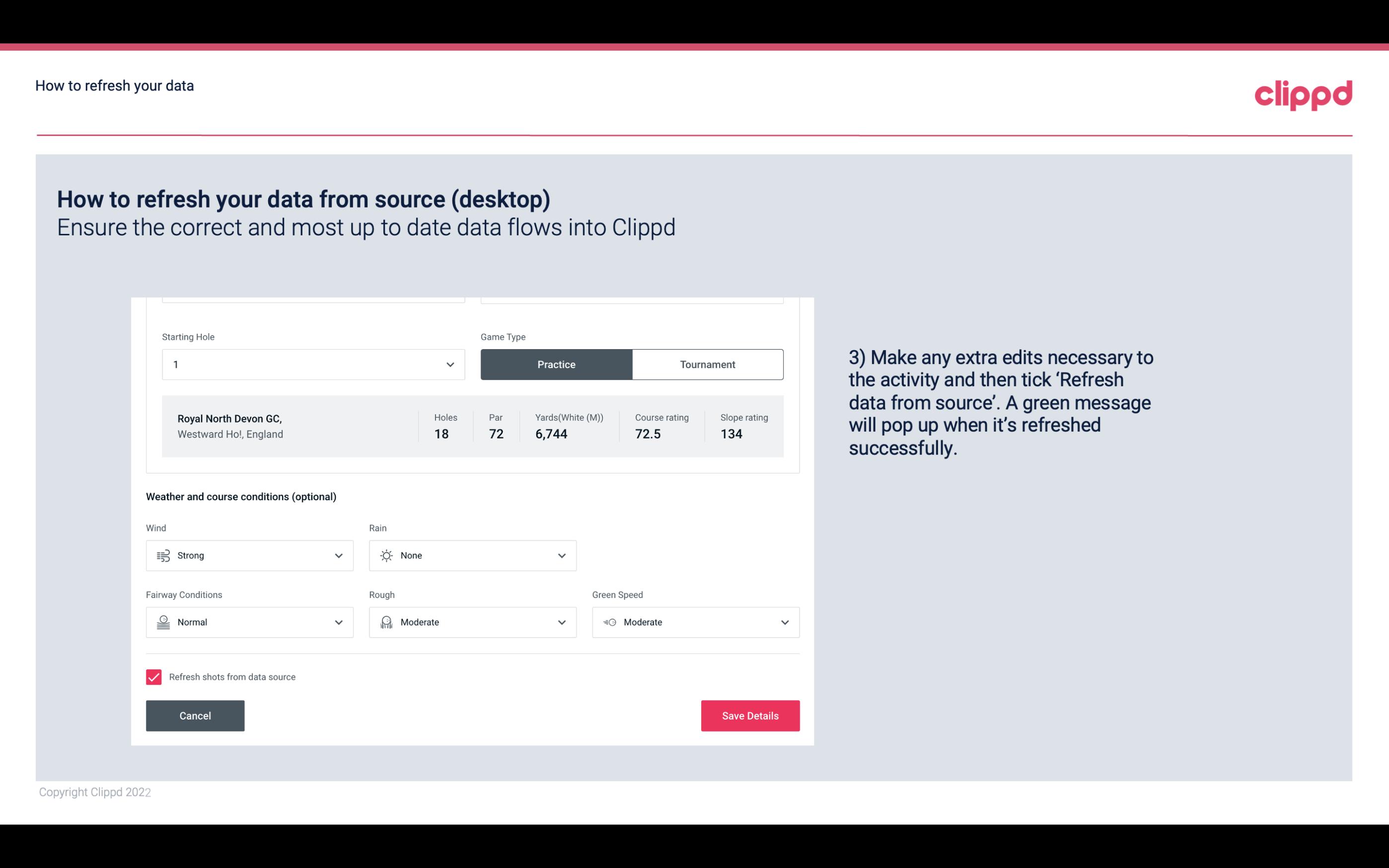The image size is (1389, 868).
Task: Click the starting hole dropdown arrow icon
Action: click(x=449, y=364)
